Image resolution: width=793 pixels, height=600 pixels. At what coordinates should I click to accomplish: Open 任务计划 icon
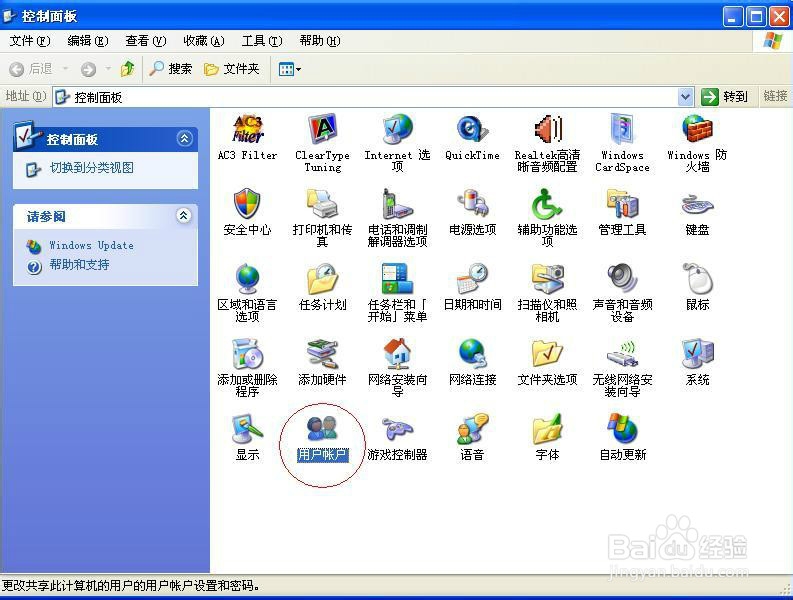[322, 279]
